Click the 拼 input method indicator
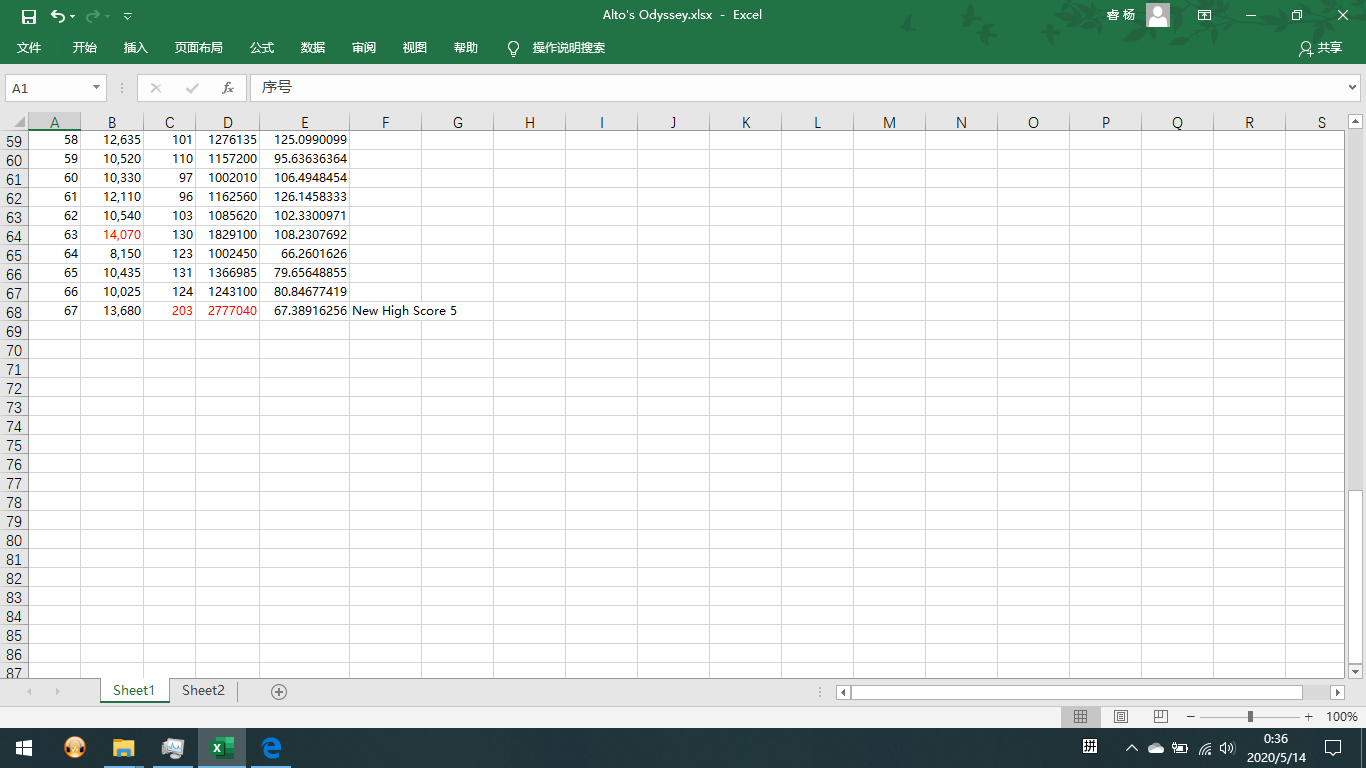 1091,747
